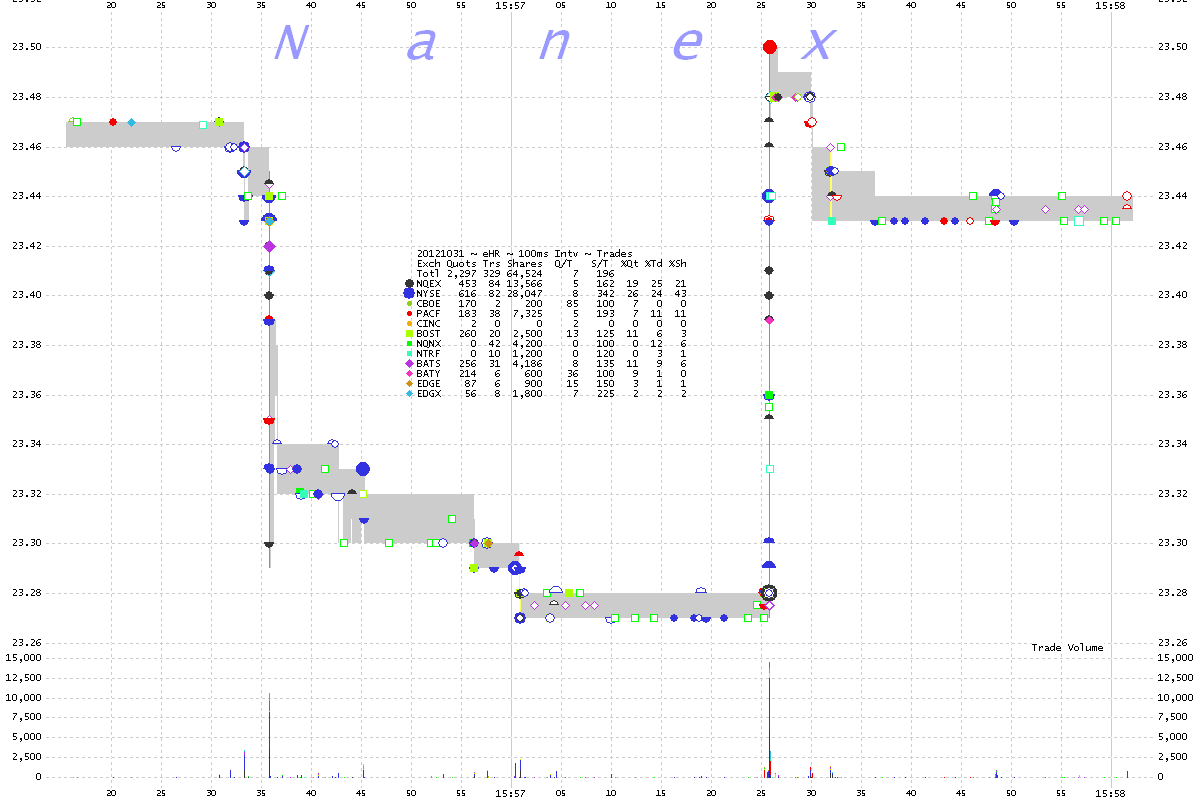Click the NYSE blue circle legend marker
This screenshot has width=1200, height=800.
pyautogui.click(x=409, y=293)
